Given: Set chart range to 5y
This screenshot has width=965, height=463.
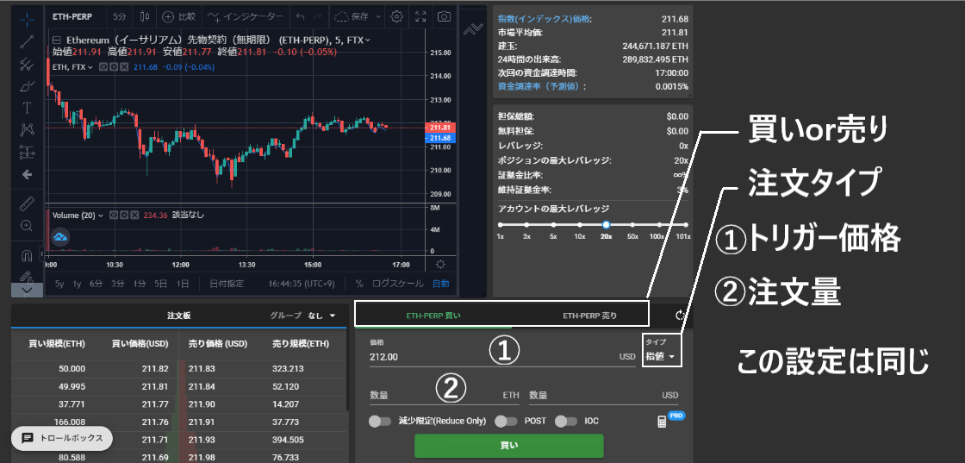Looking at the screenshot, I should click(60, 284).
